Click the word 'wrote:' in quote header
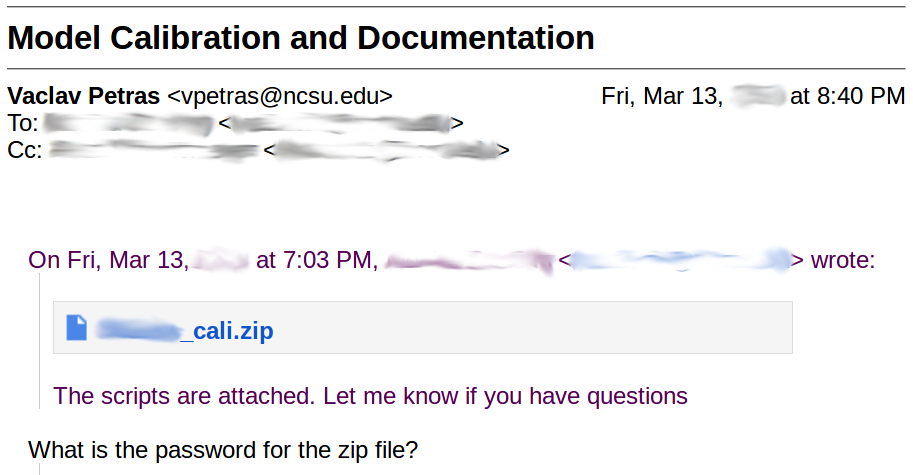Image resolution: width=913 pixels, height=475 pixels. coord(843,260)
